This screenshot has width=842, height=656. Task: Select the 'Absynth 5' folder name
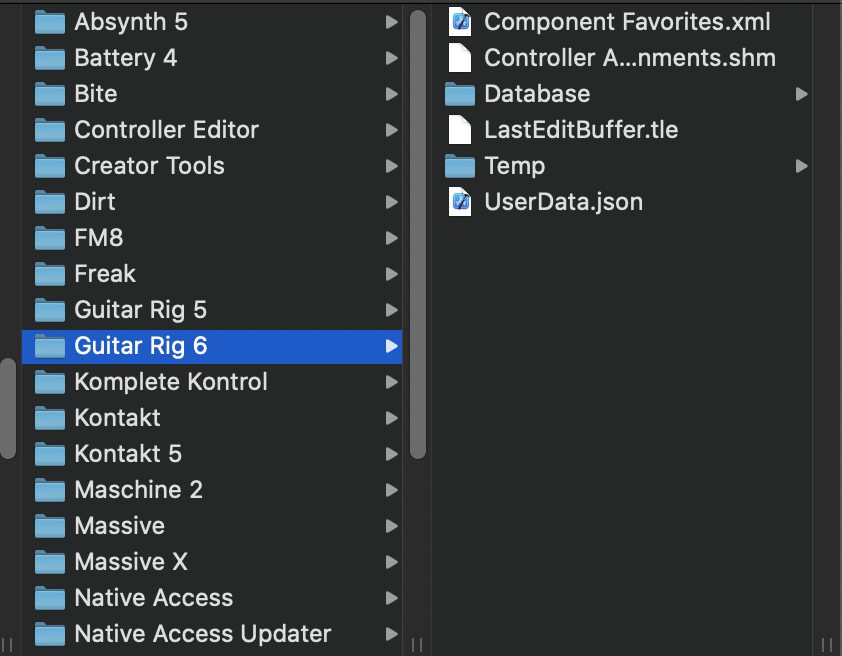pyautogui.click(x=131, y=22)
